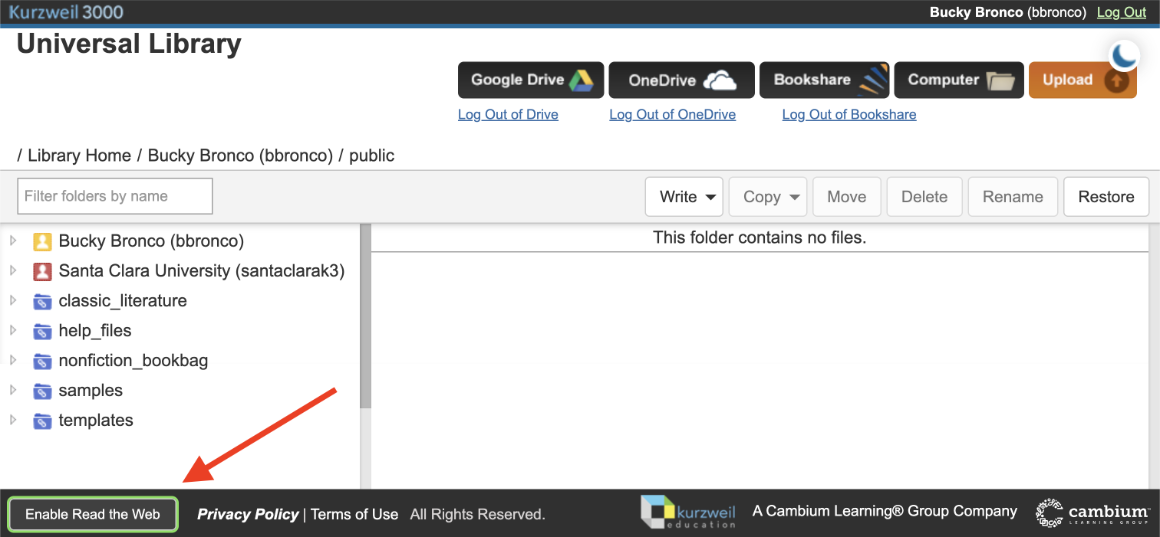The width and height of the screenshot is (1160, 537).
Task: Expand nonfiction_bookbag folder arrow
Action: (13, 360)
